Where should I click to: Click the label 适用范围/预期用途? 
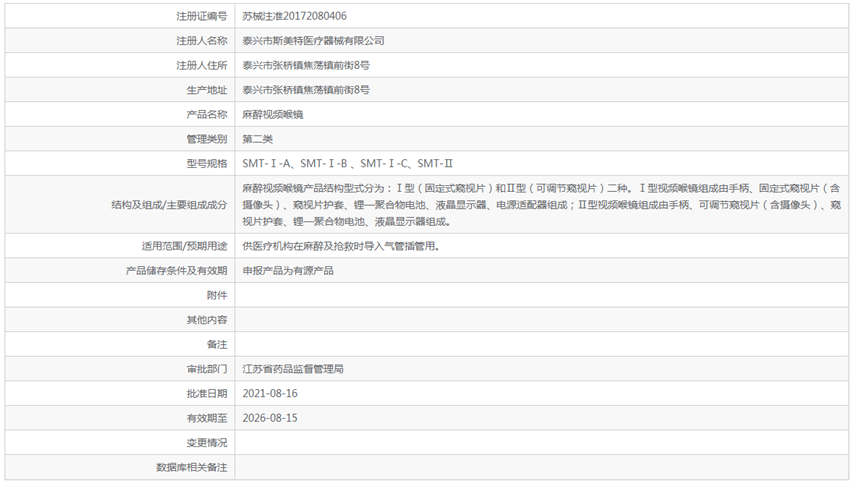point(184,246)
